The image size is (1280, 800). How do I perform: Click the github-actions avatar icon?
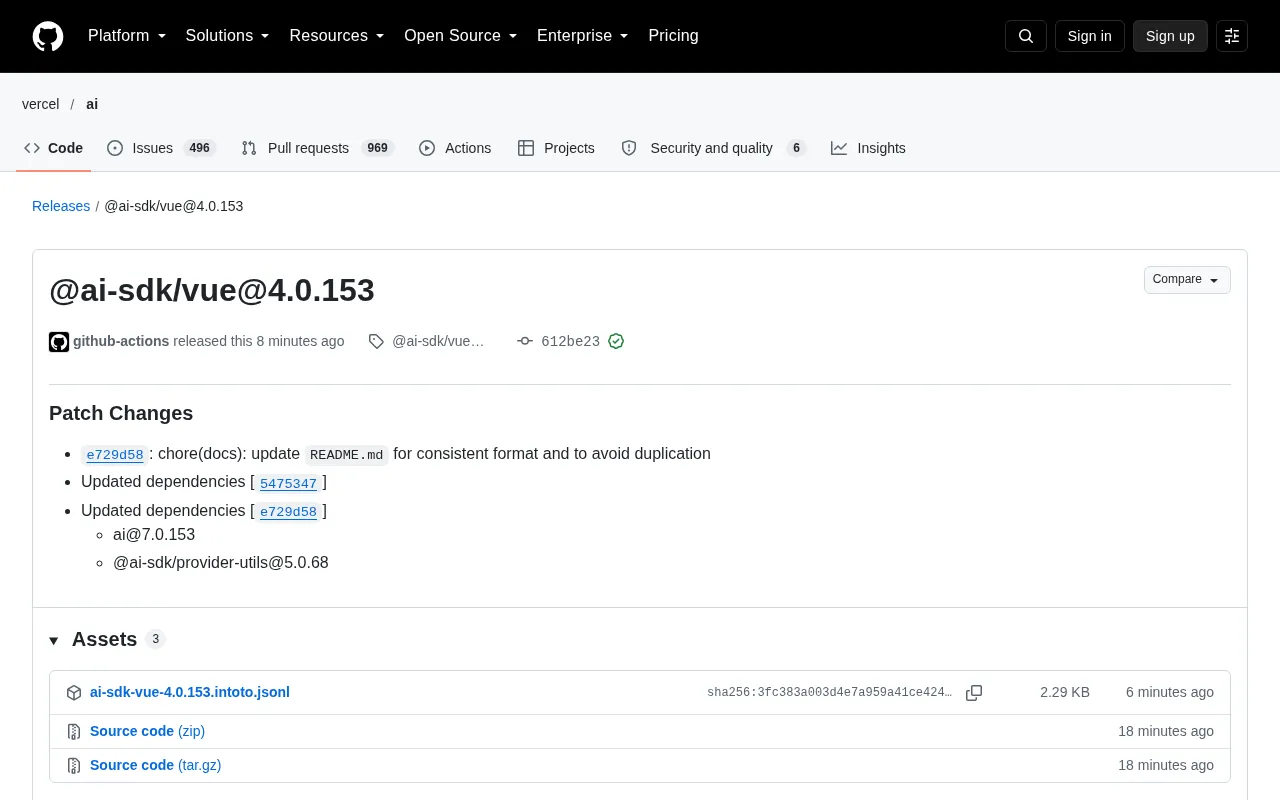59,342
